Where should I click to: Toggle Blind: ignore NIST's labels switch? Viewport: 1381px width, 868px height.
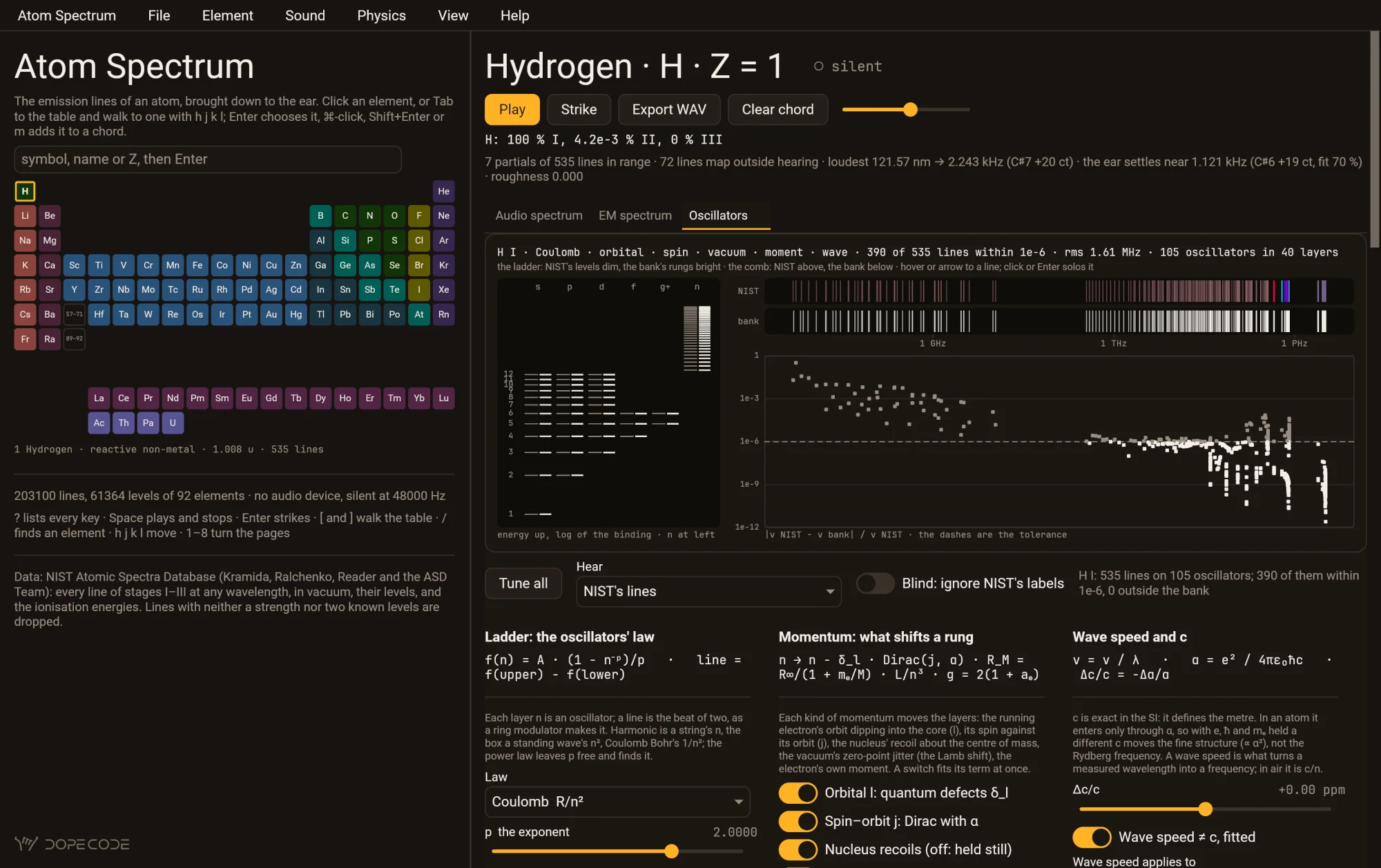(875, 584)
